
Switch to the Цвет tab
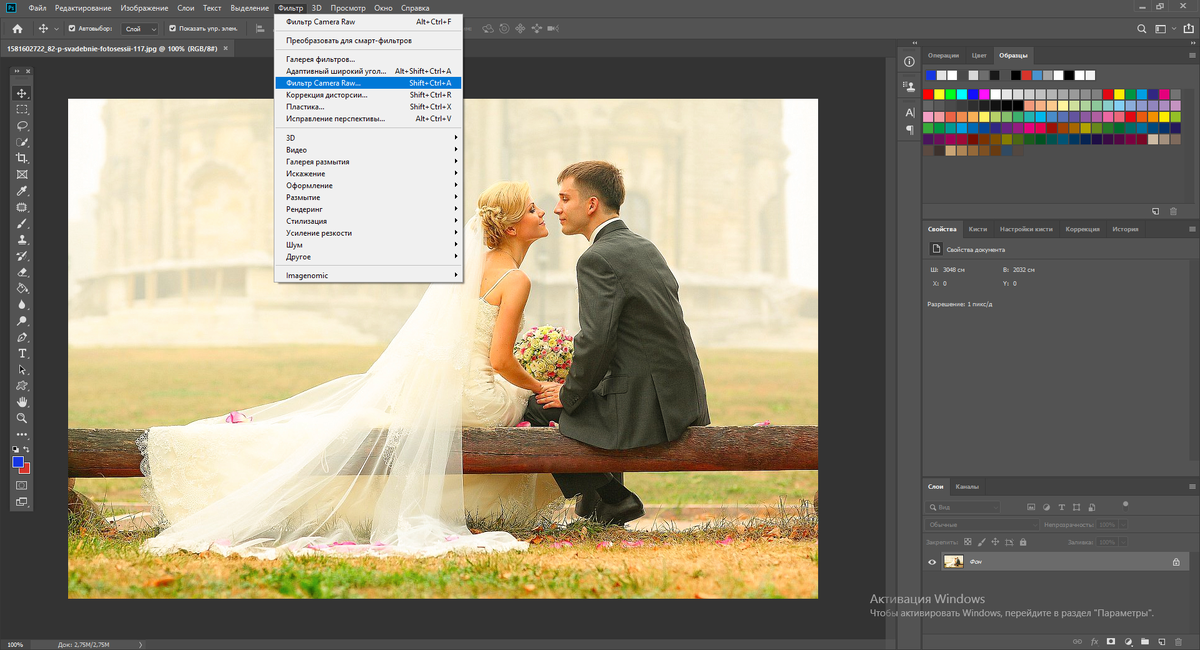click(979, 55)
